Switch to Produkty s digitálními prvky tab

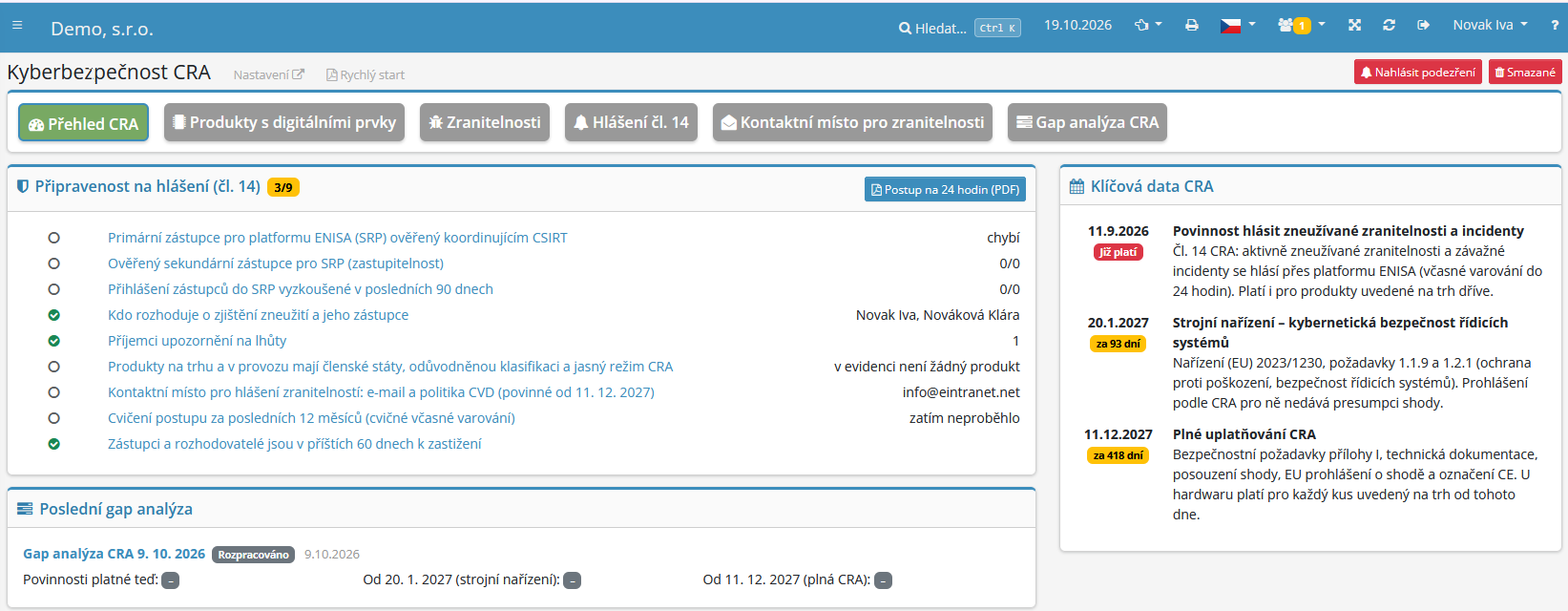284,122
